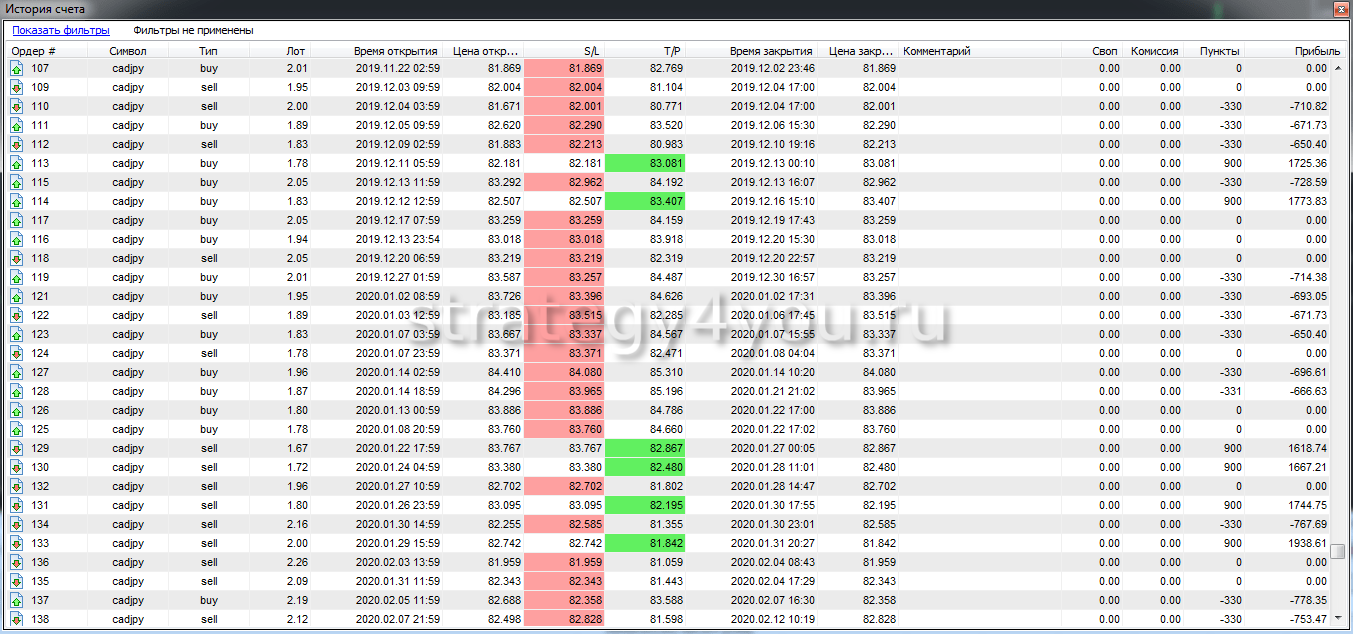
Task: Click the Тип column header
Action: (x=208, y=51)
